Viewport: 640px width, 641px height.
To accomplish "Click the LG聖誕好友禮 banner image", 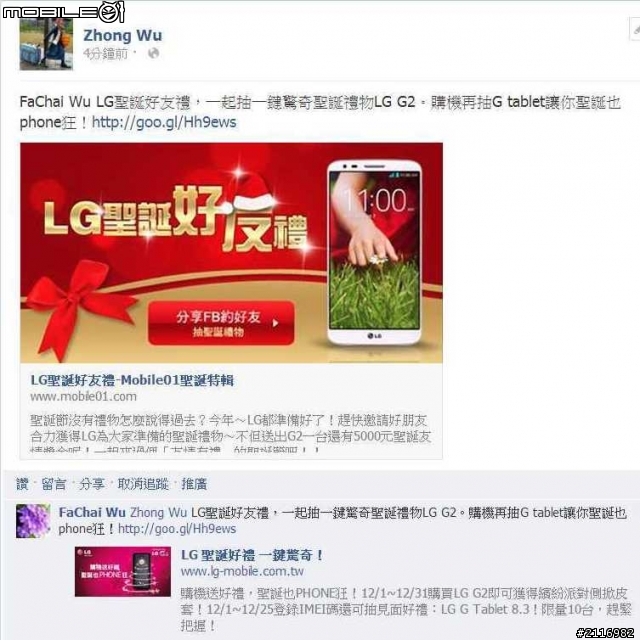I will tap(231, 253).
